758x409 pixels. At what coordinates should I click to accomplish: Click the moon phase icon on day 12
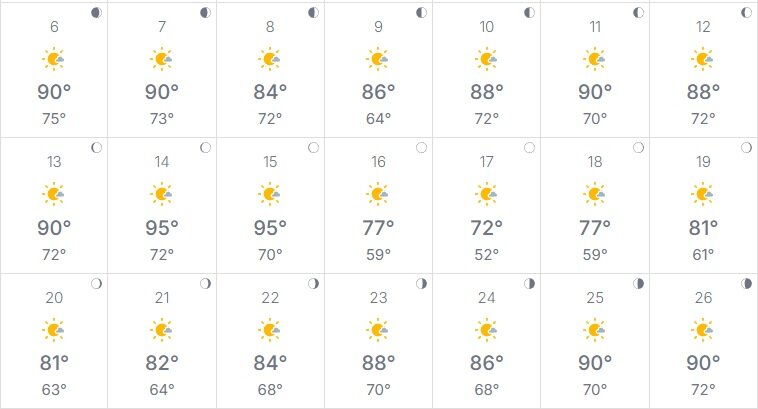pyautogui.click(x=746, y=13)
